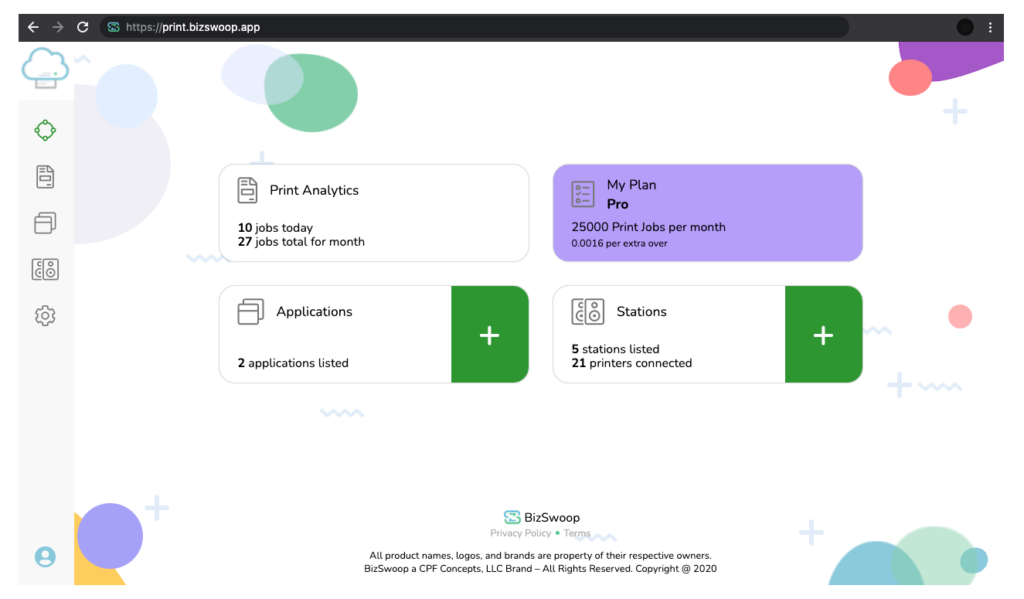Open the Applications card title
This screenshot has height=599, width=1024.
314,312
